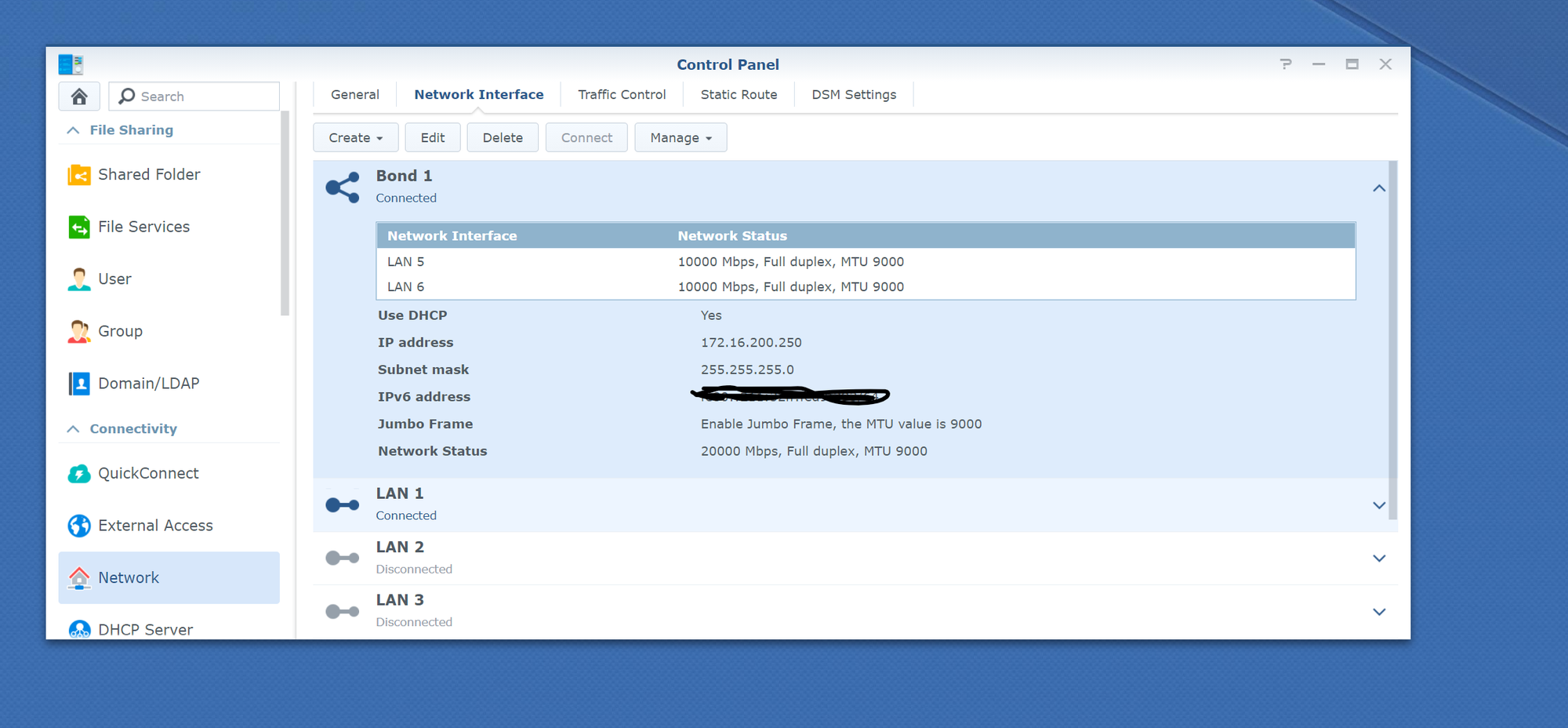Click the Edit button

coord(433,137)
